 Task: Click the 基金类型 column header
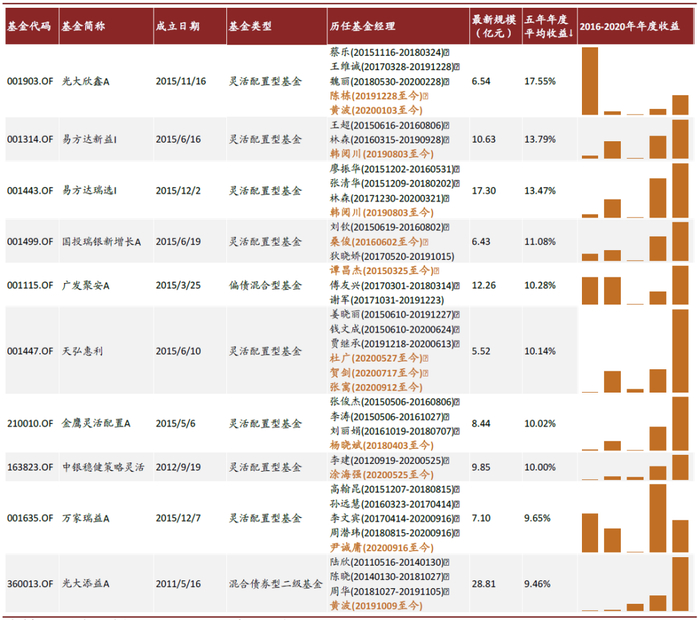tap(250, 26)
